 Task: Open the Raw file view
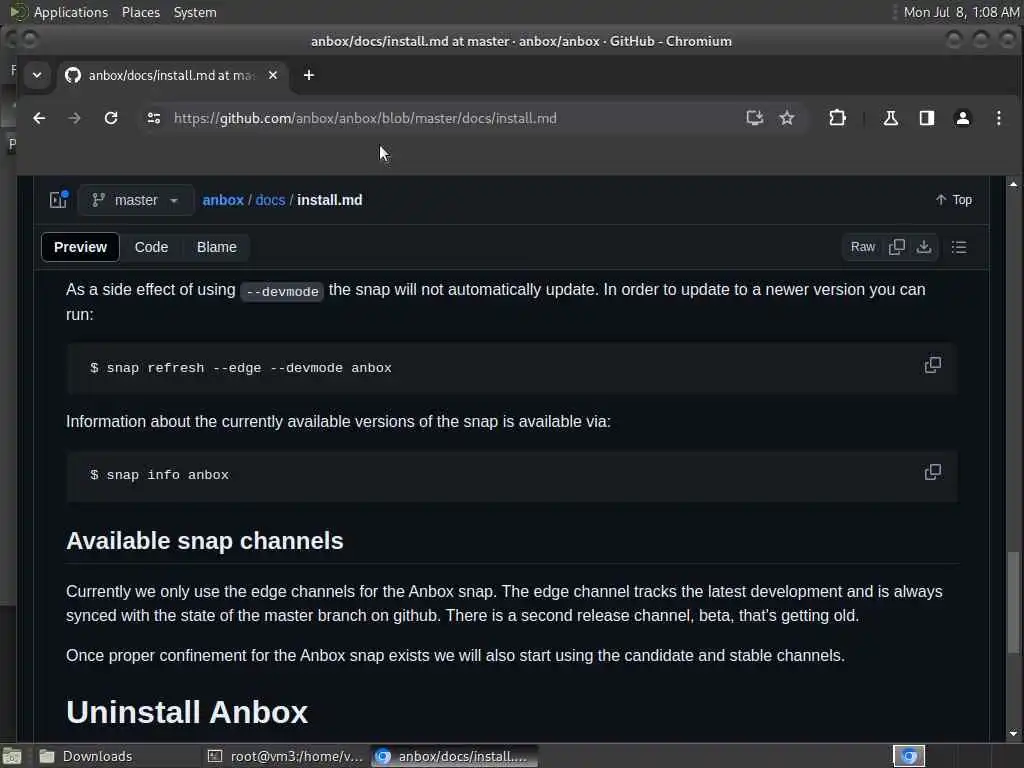(x=863, y=247)
